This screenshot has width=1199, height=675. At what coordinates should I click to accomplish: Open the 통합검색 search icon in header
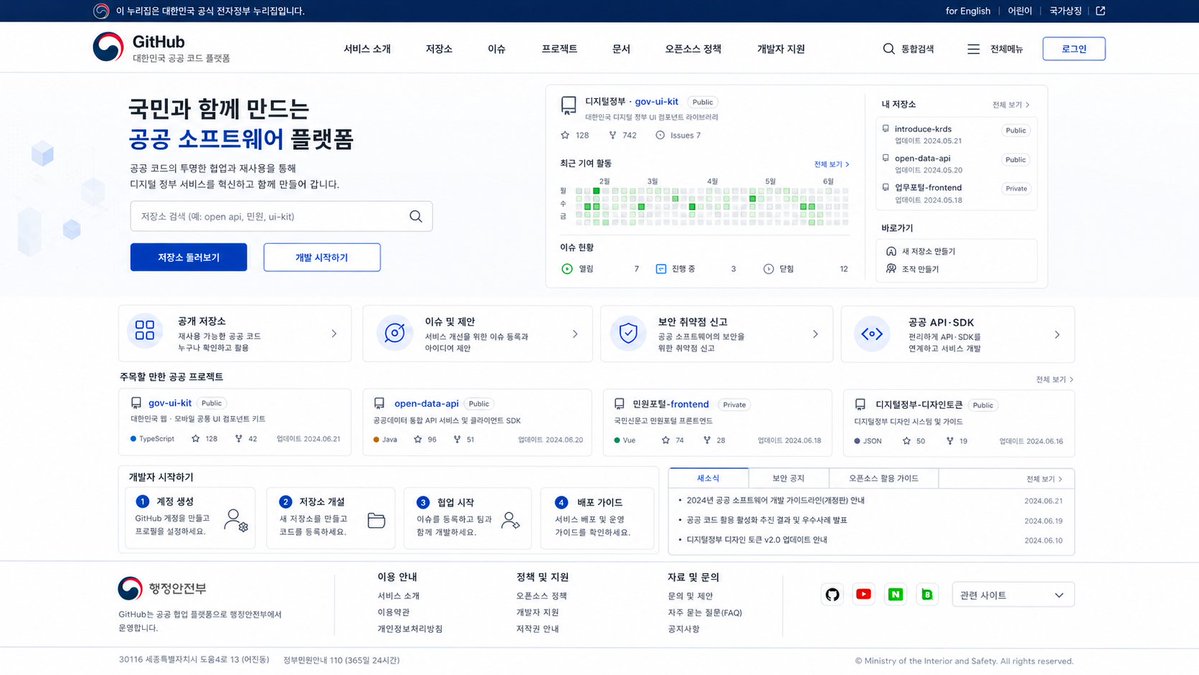click(889, 49)
